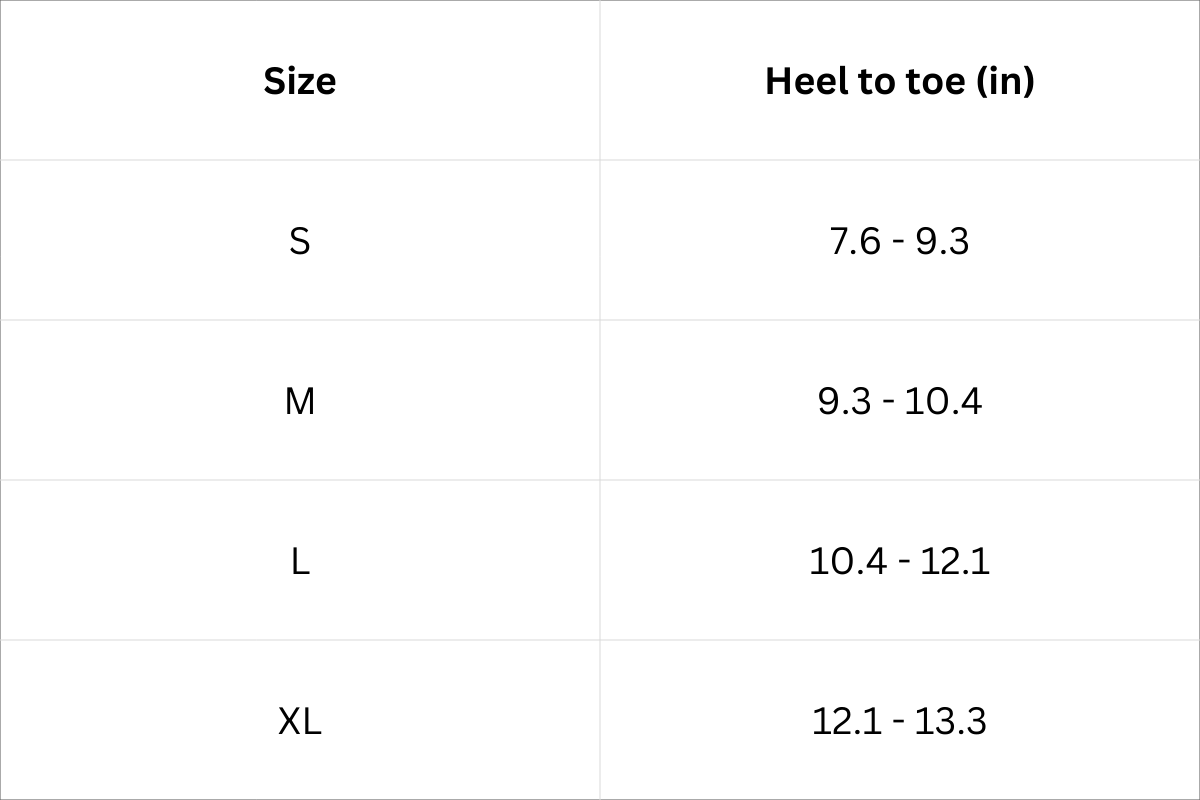The height and width of the screenshot is (800, 1200).
Task: Select the M size cell
Action: point(300,401)
